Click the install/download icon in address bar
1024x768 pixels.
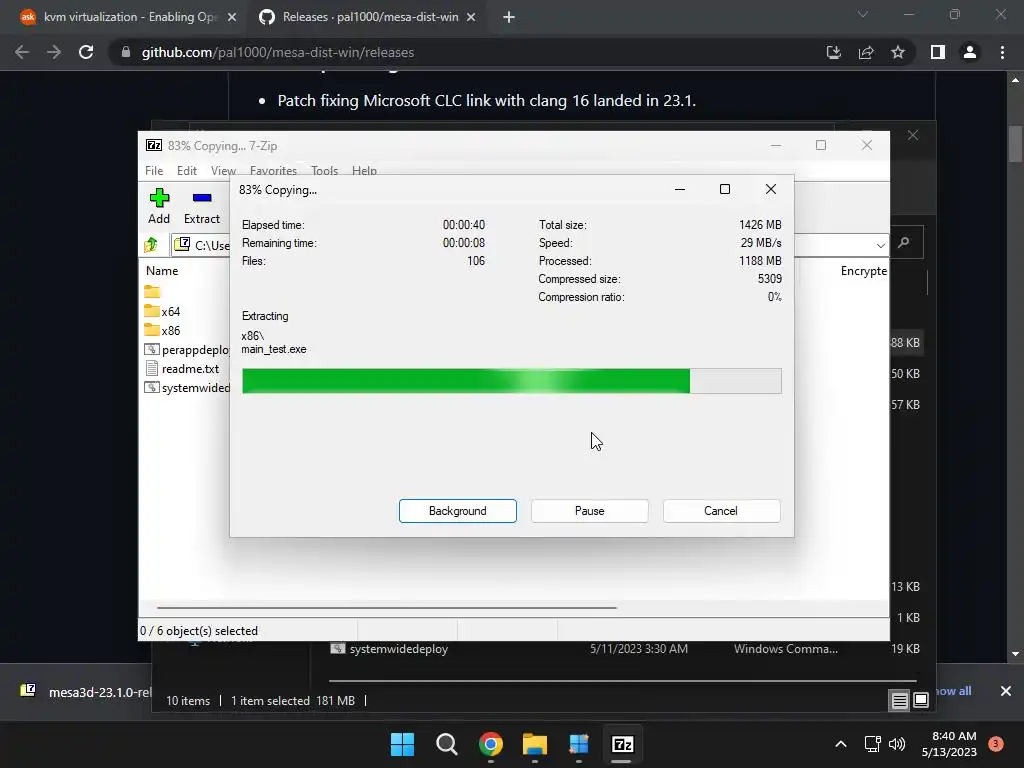(834, 52)
